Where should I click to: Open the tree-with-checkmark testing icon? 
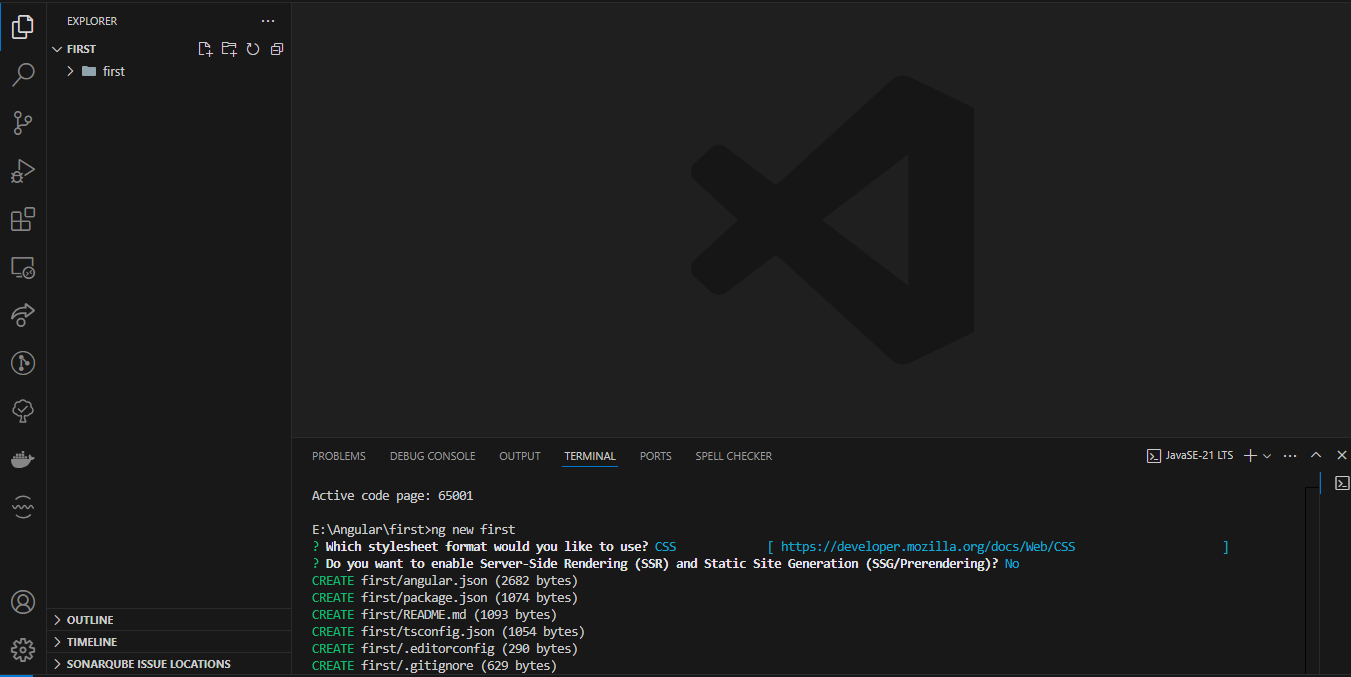(x=23, y=411)
